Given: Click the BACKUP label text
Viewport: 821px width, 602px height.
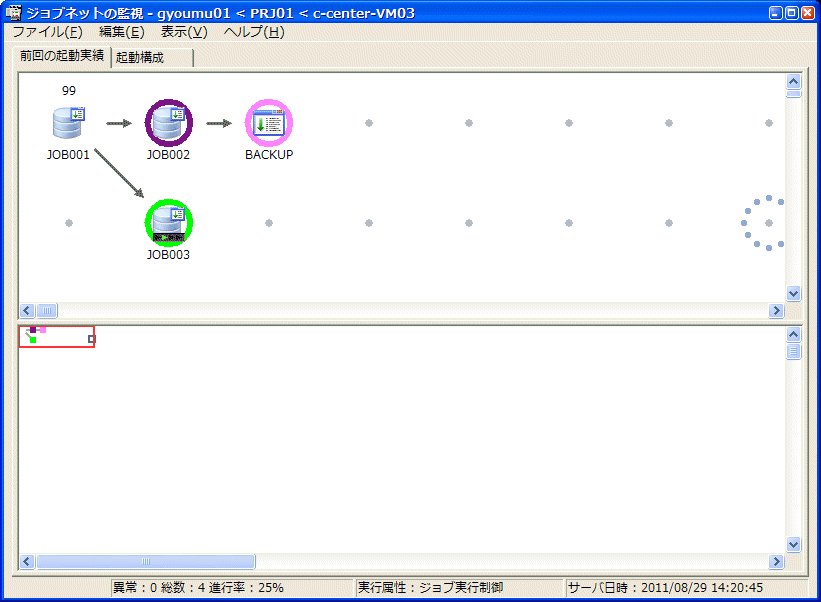Looking at the screenshot, I should coord(269,154).
